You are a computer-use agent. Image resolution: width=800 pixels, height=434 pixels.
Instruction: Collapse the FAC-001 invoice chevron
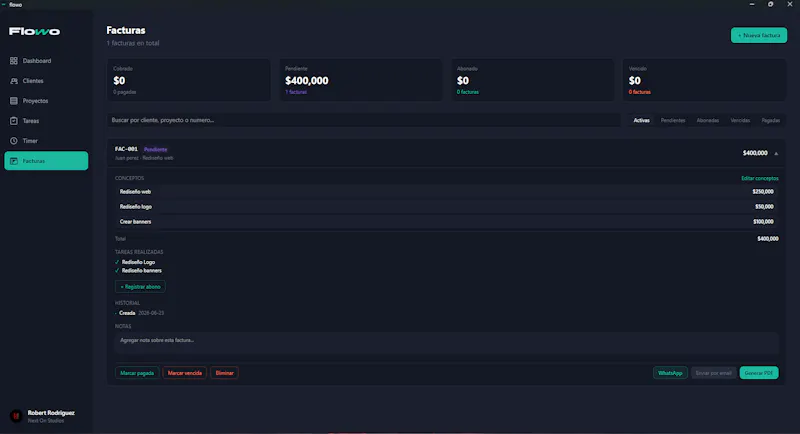click(776, 153)
